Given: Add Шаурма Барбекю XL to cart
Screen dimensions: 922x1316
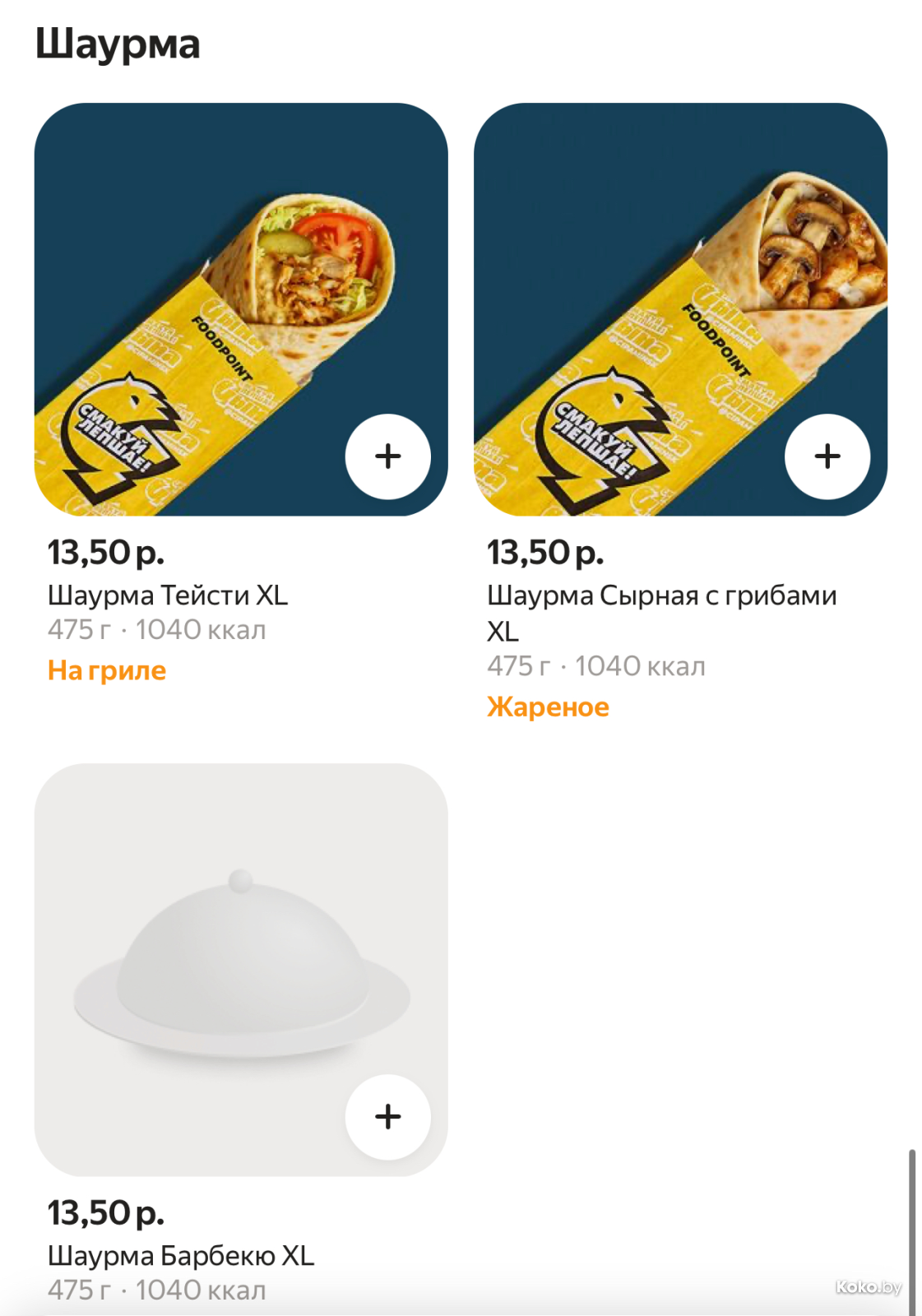Looking at the screenshot, I should pos(387,1117).
